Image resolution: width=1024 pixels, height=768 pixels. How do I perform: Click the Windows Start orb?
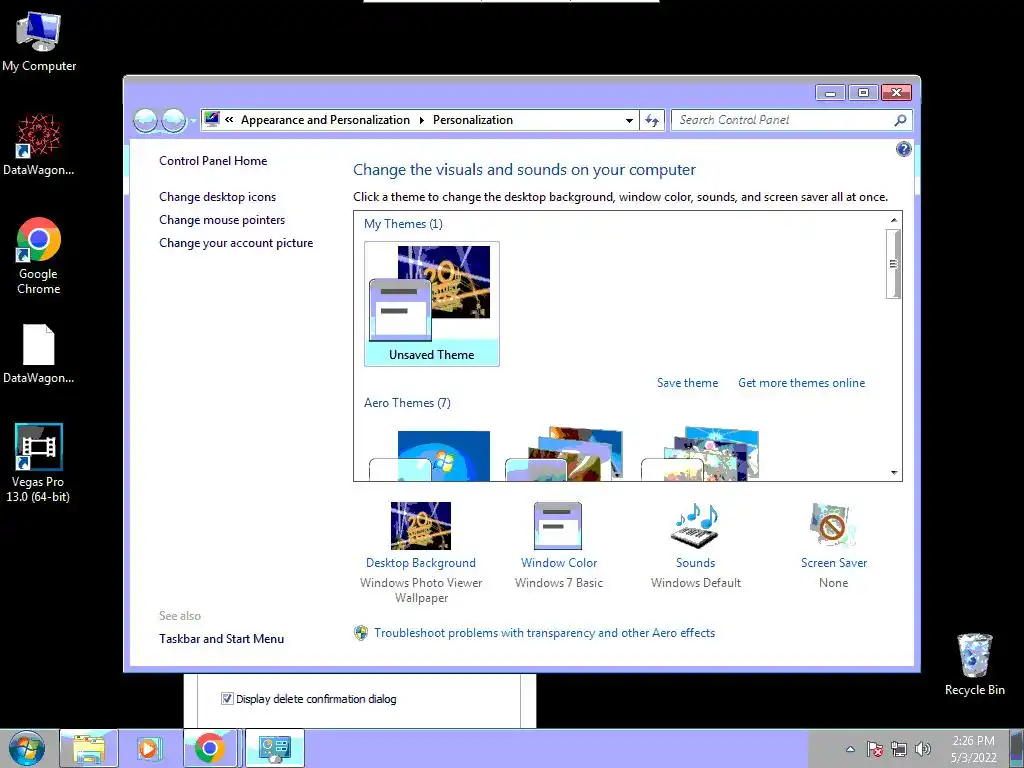[27, 748]
